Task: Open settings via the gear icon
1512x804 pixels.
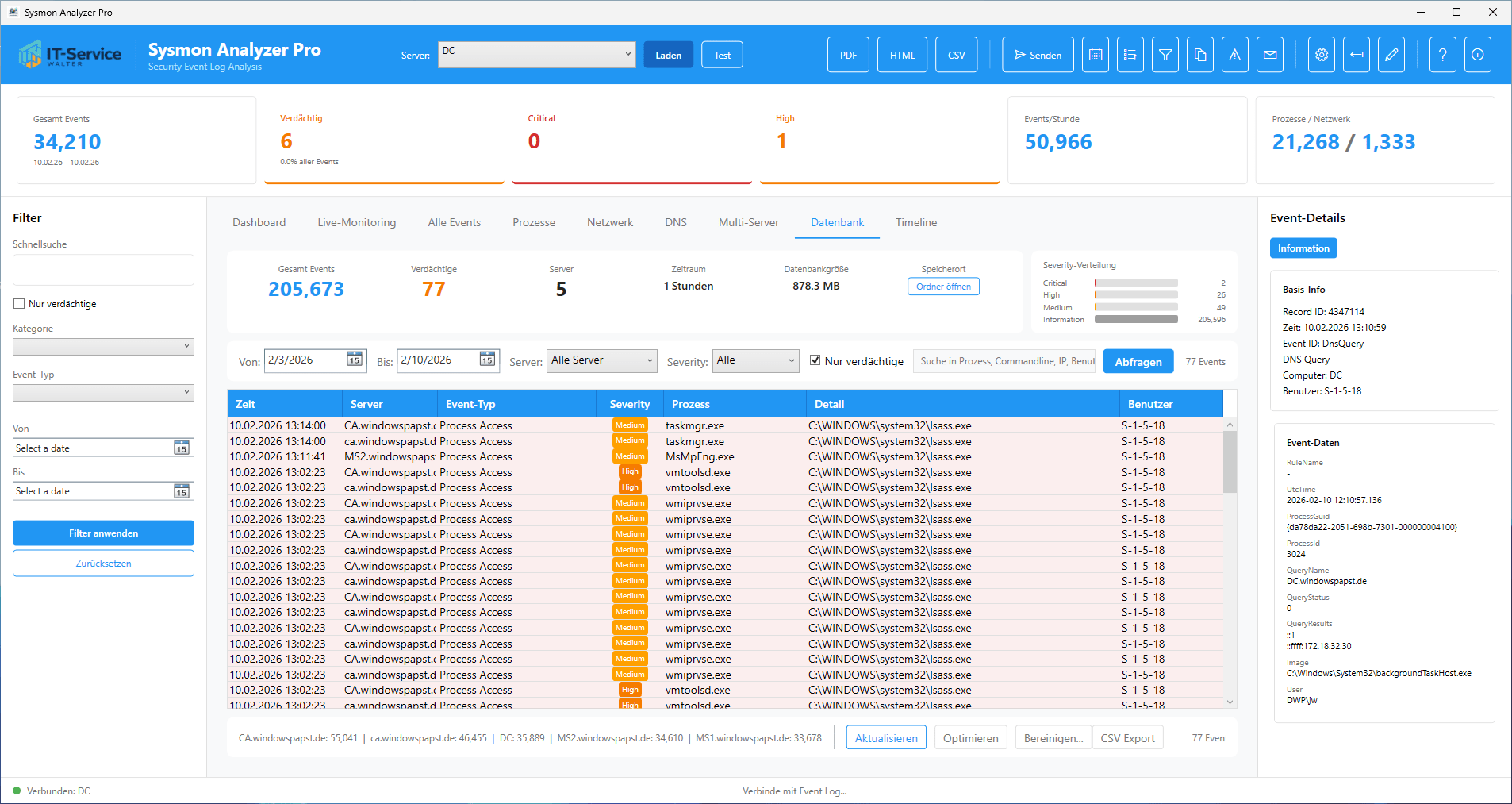Action: 1322,55
